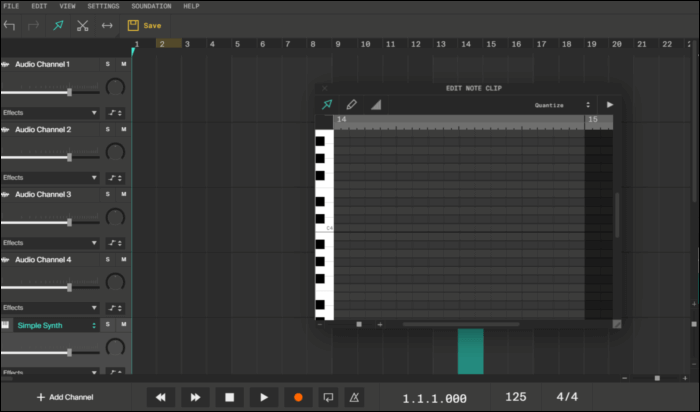This screenshot has height=412, width=700.
Task: Choose the pencil draw tool in note editor
Action: point(351,104)
